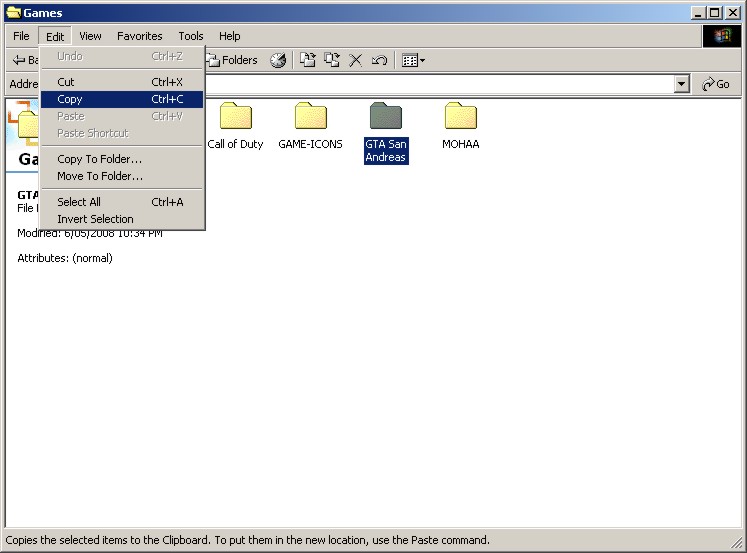Maximize the Games window
This screenshot has height=553, width=747.
[x=715, y=13]
